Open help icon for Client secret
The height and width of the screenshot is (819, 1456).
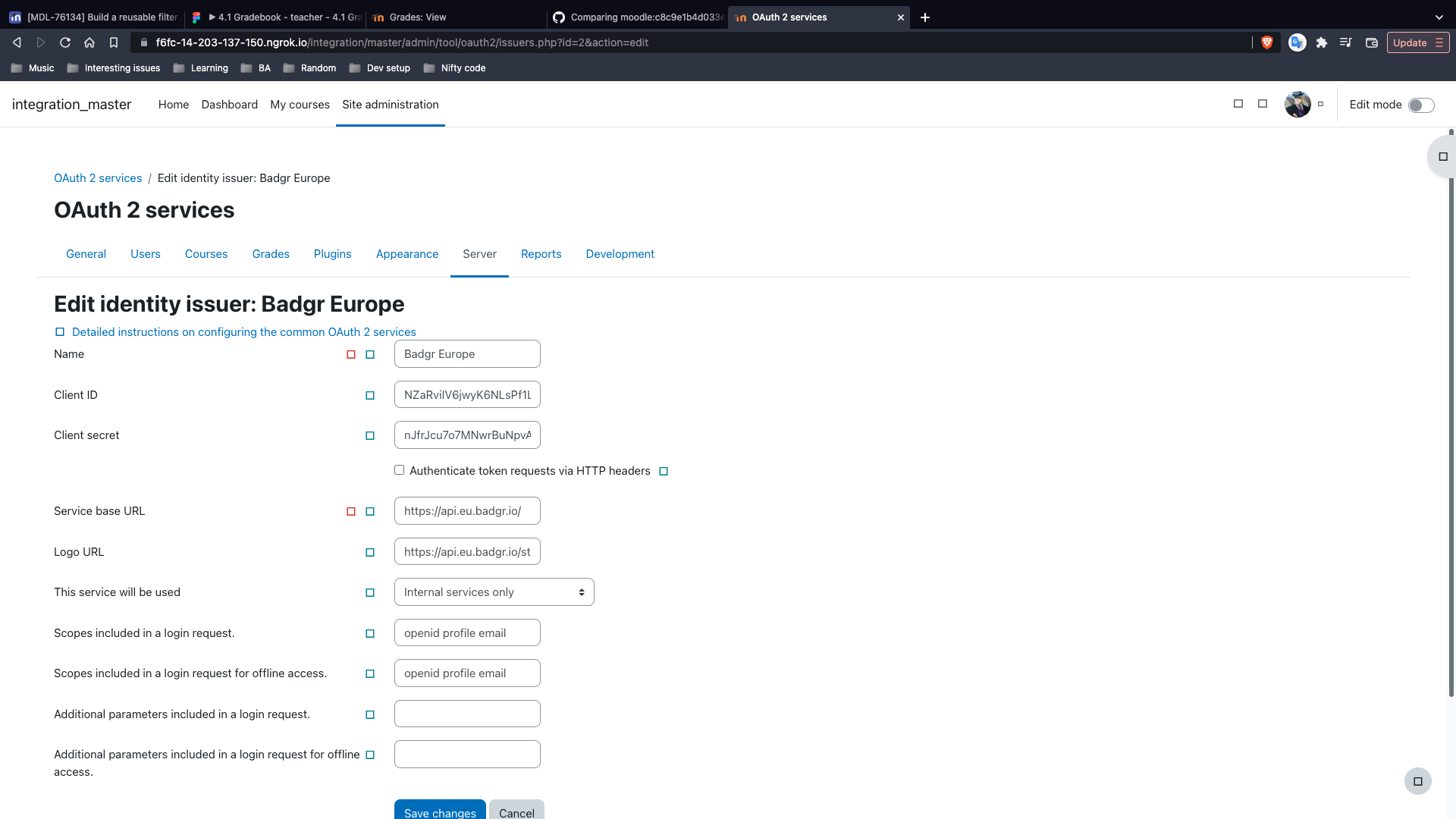click(x=370, y=436)
